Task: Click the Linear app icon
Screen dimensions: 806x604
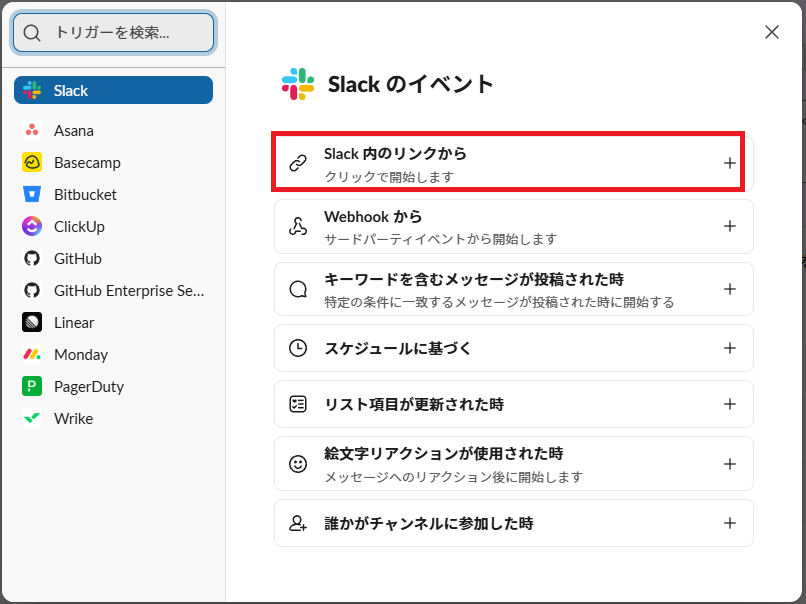Action: [32, 322]
